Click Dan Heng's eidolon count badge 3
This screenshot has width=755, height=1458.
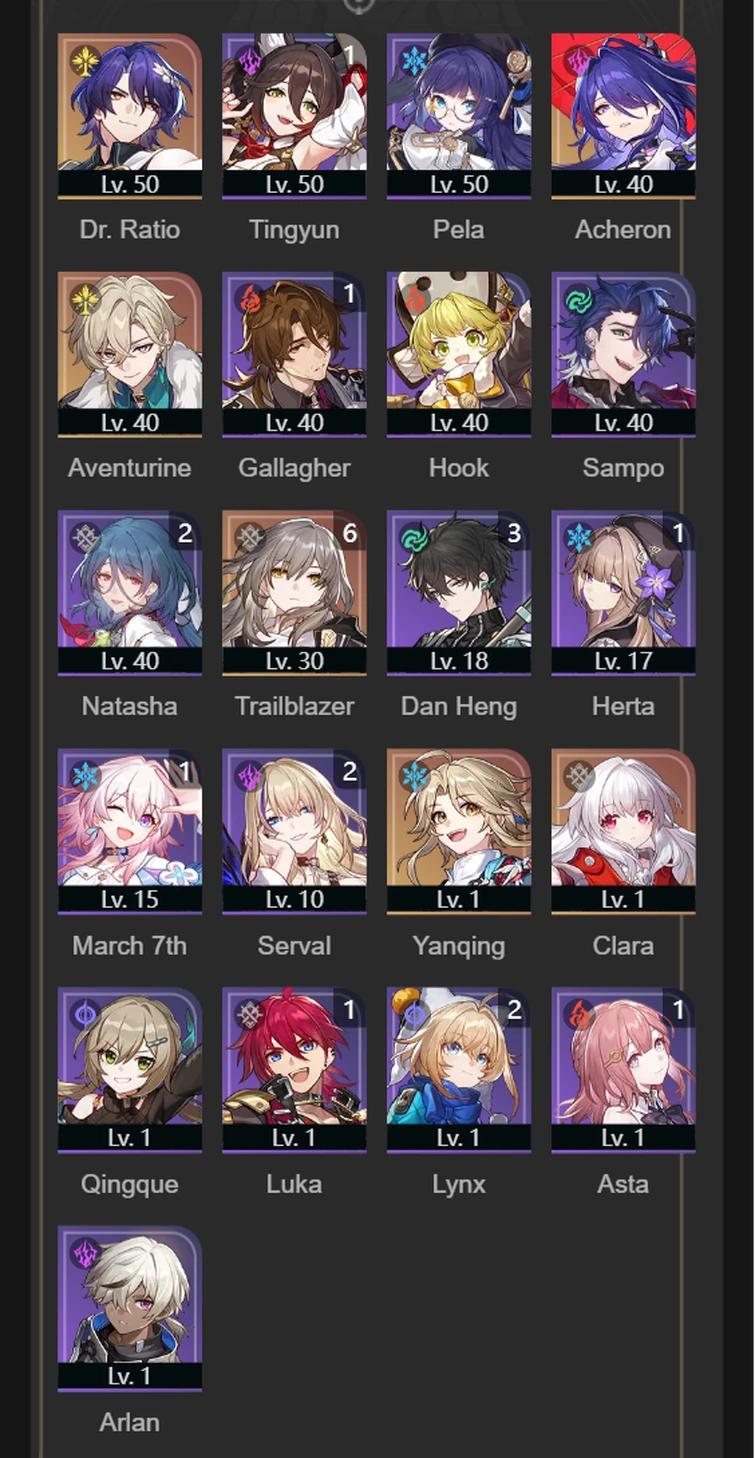pyautogui.click(x=514, y=534)
